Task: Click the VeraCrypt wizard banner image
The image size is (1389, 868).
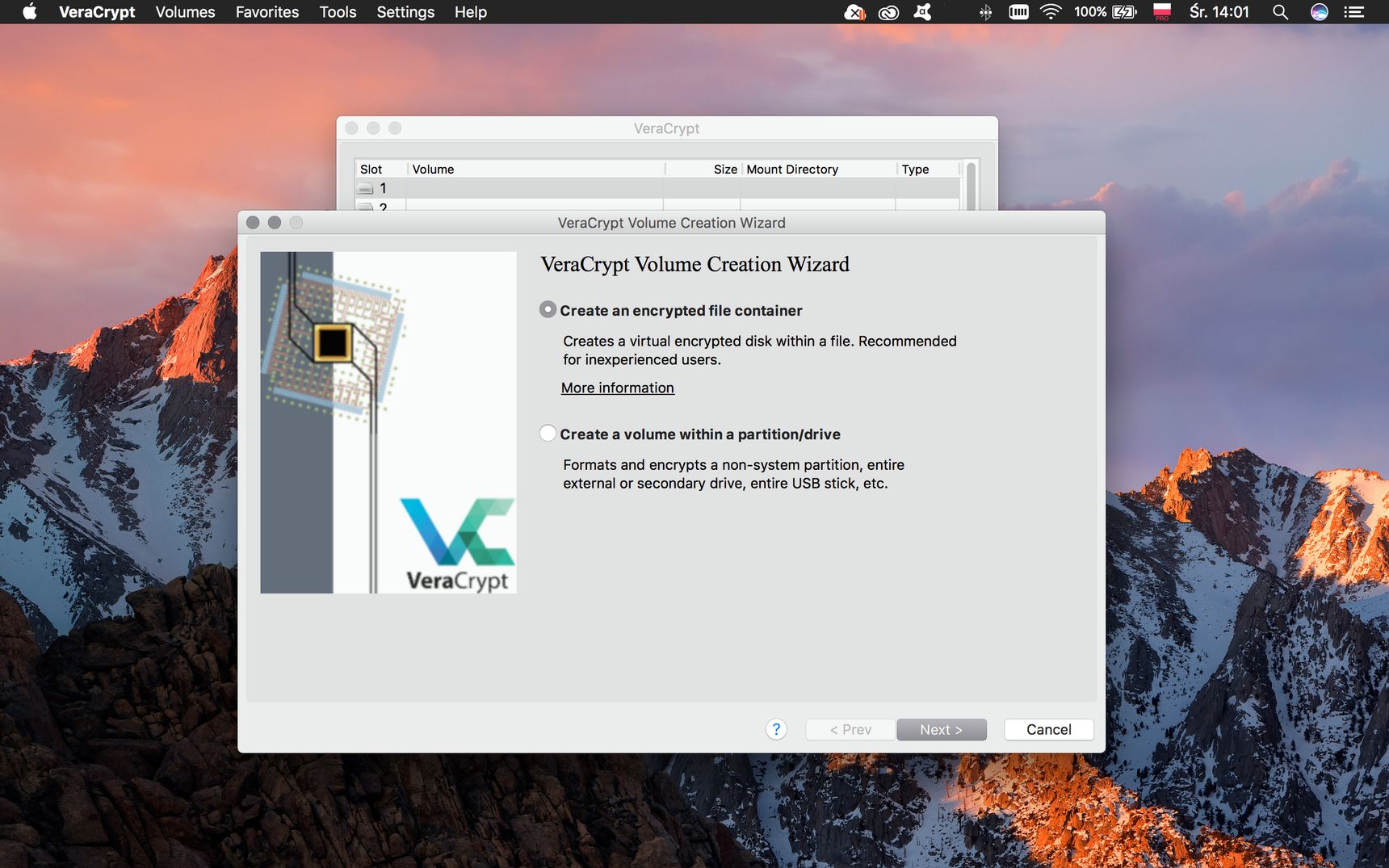Action: pyautogui.click(x=388, y=422)
